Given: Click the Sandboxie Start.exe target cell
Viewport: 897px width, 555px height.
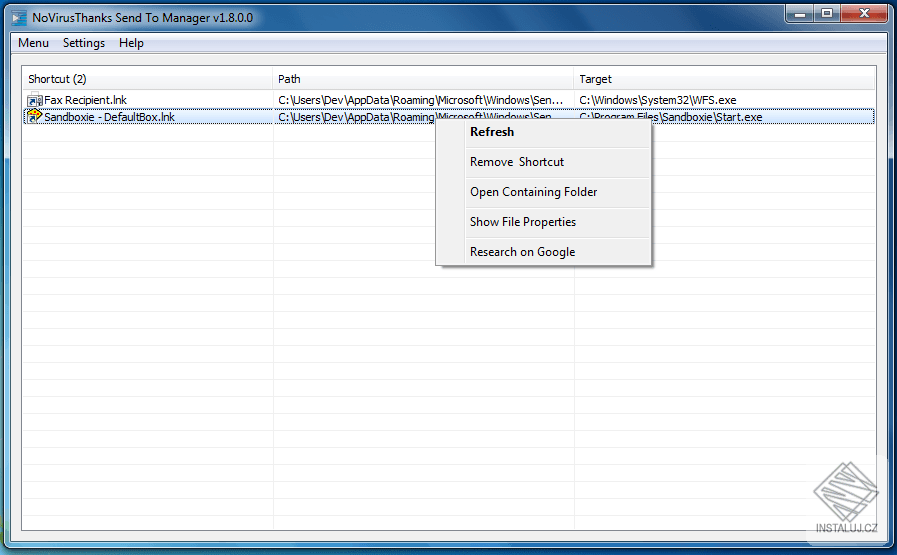Looking at the screenshot, I should pos(670,117).
